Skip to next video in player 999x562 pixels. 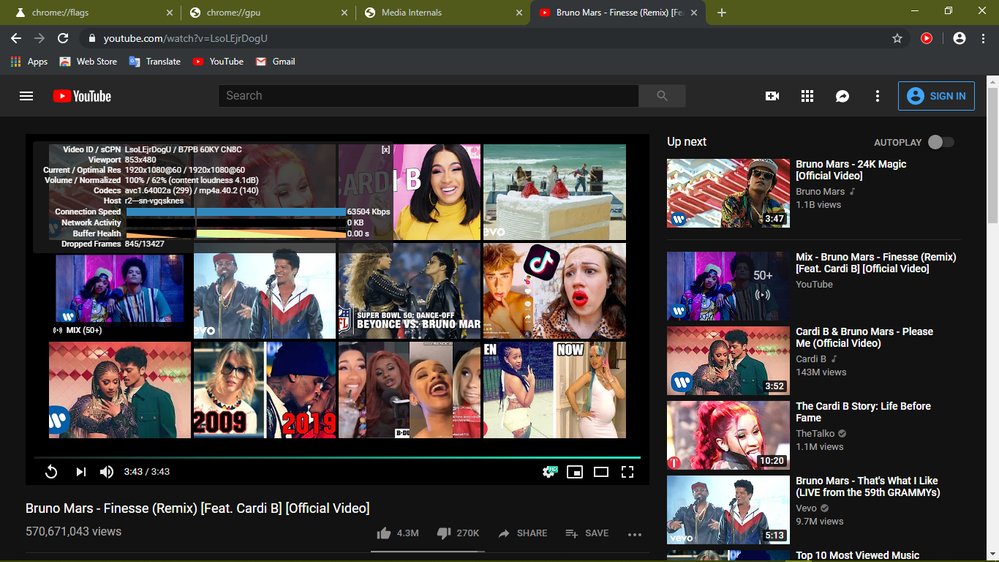coord(81,472)
